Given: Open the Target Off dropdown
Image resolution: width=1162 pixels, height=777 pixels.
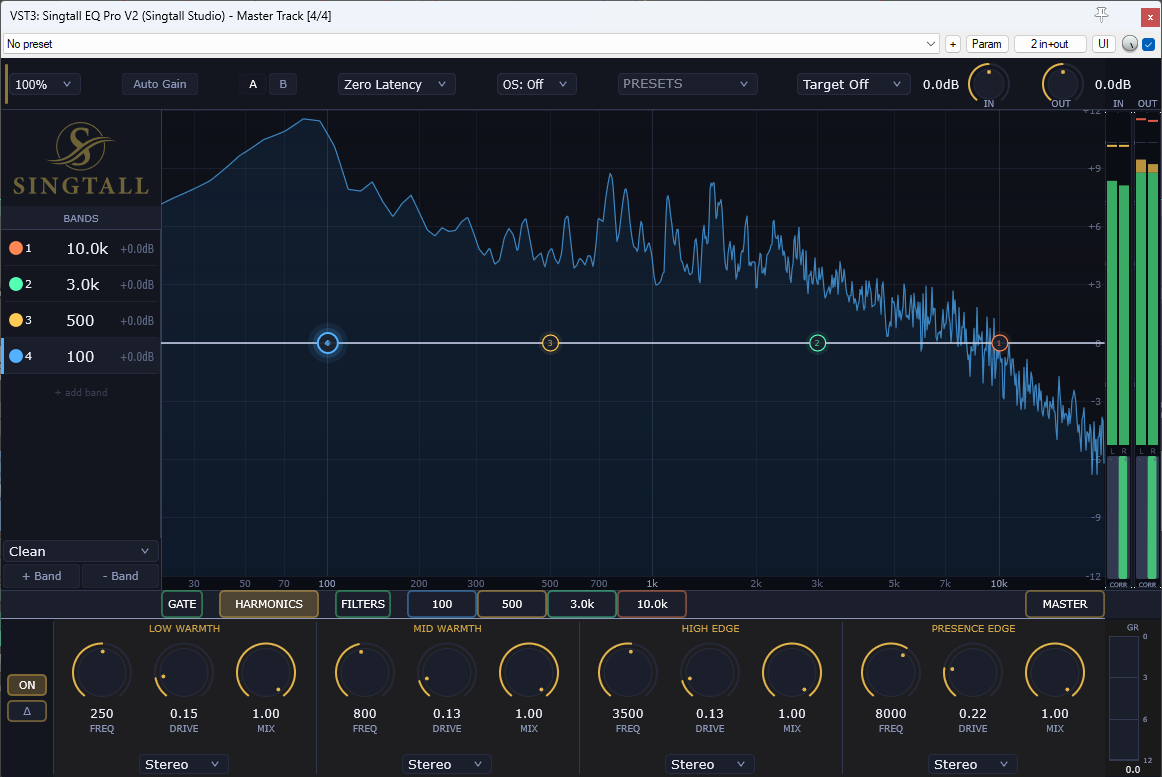Looking at the screenshot, I should click(853, 84).
